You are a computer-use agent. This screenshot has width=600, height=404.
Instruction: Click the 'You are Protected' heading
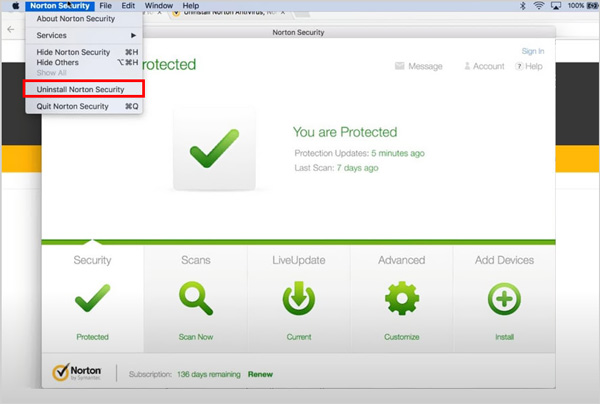tap(345, 132)
